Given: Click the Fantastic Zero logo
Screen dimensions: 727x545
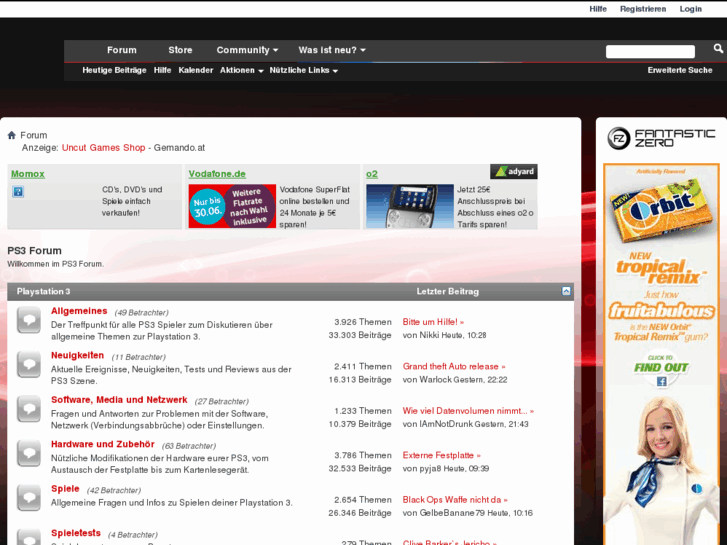Looking at the screenshot, I should (x=661, y=138).
